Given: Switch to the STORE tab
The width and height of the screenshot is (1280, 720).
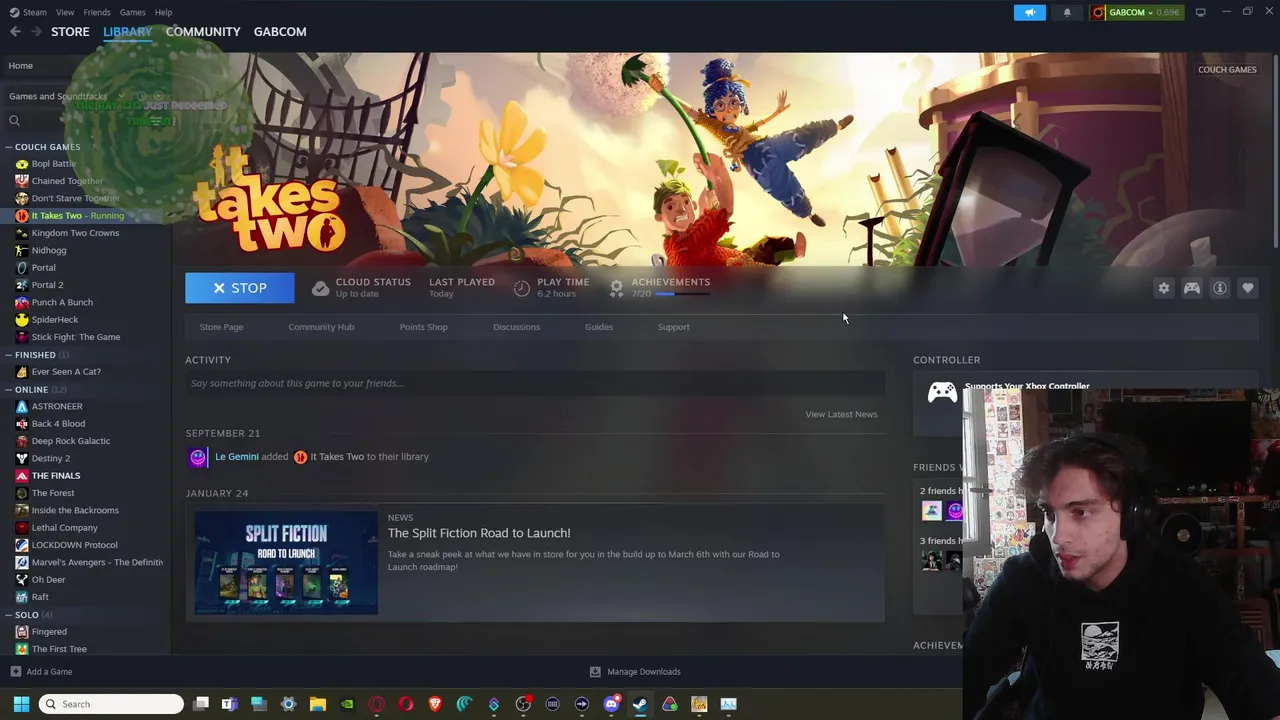Looking at the screenshot, I should point(70,32).
